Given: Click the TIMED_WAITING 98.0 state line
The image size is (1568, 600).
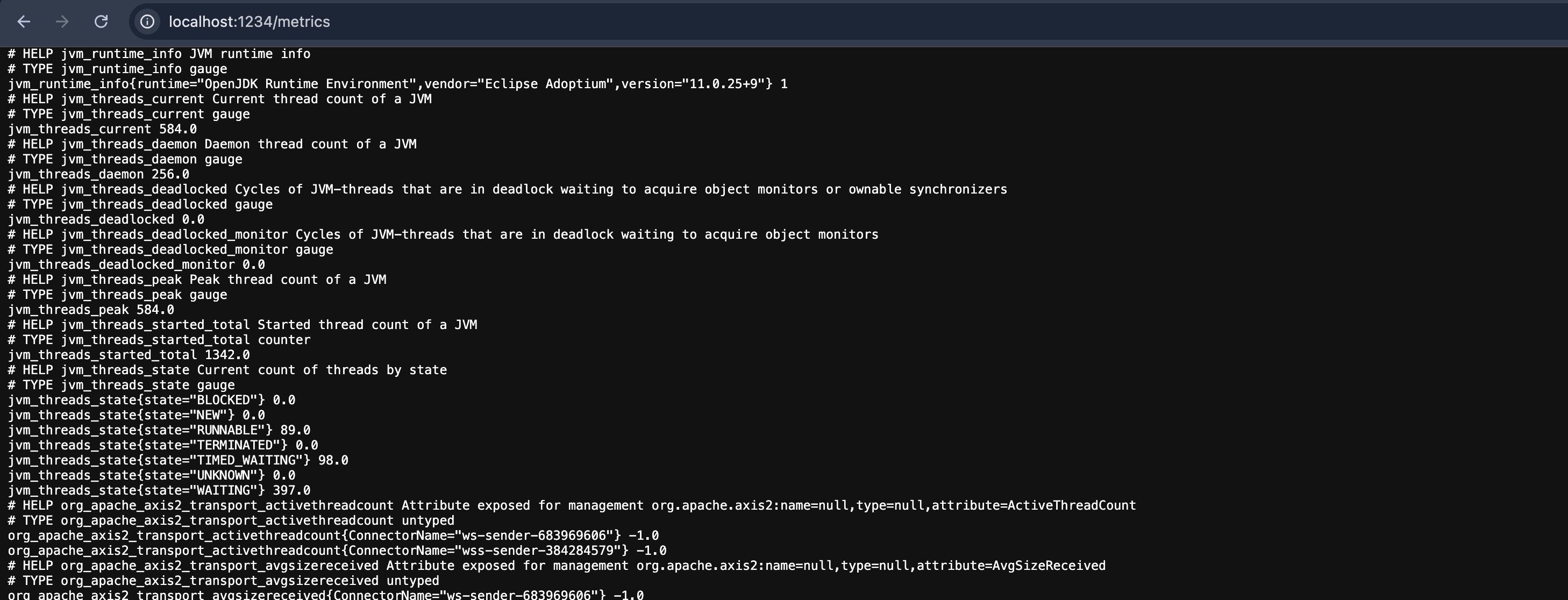Looking at the screenshot, I should [178, 460].
